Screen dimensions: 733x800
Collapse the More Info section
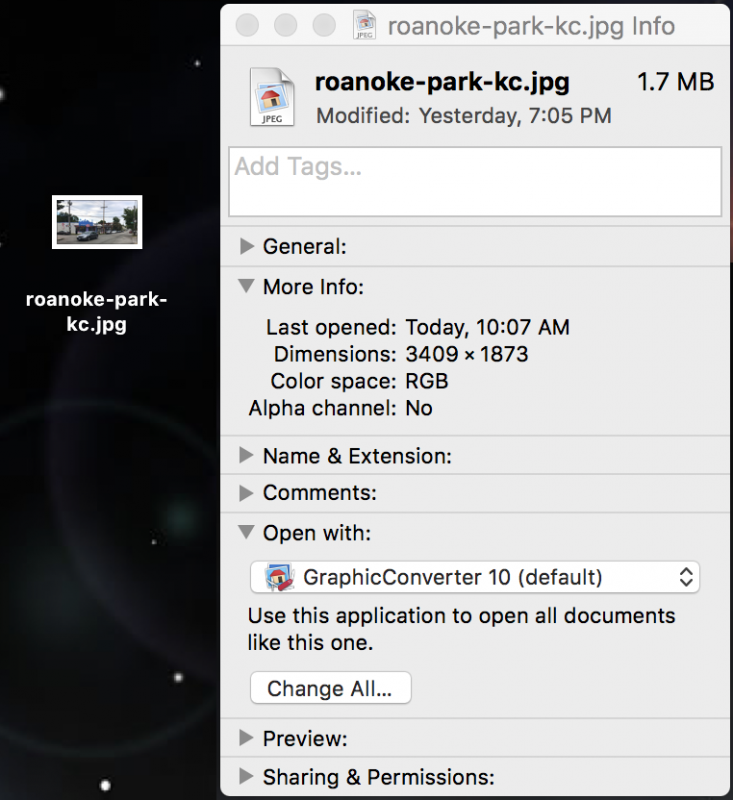coord(247,286)
